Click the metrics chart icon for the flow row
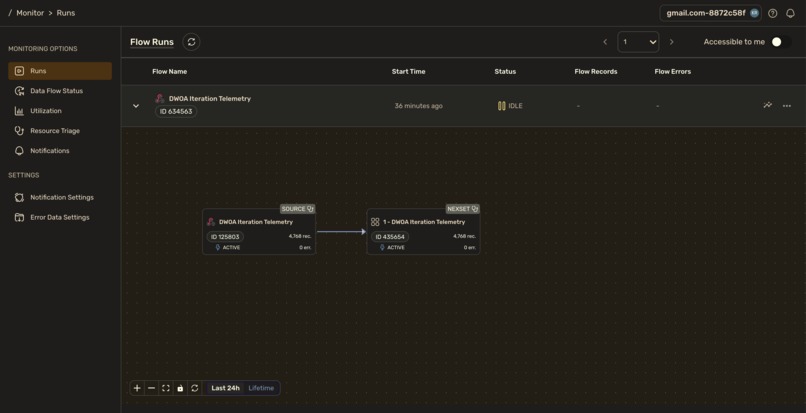 click(767, 105)
